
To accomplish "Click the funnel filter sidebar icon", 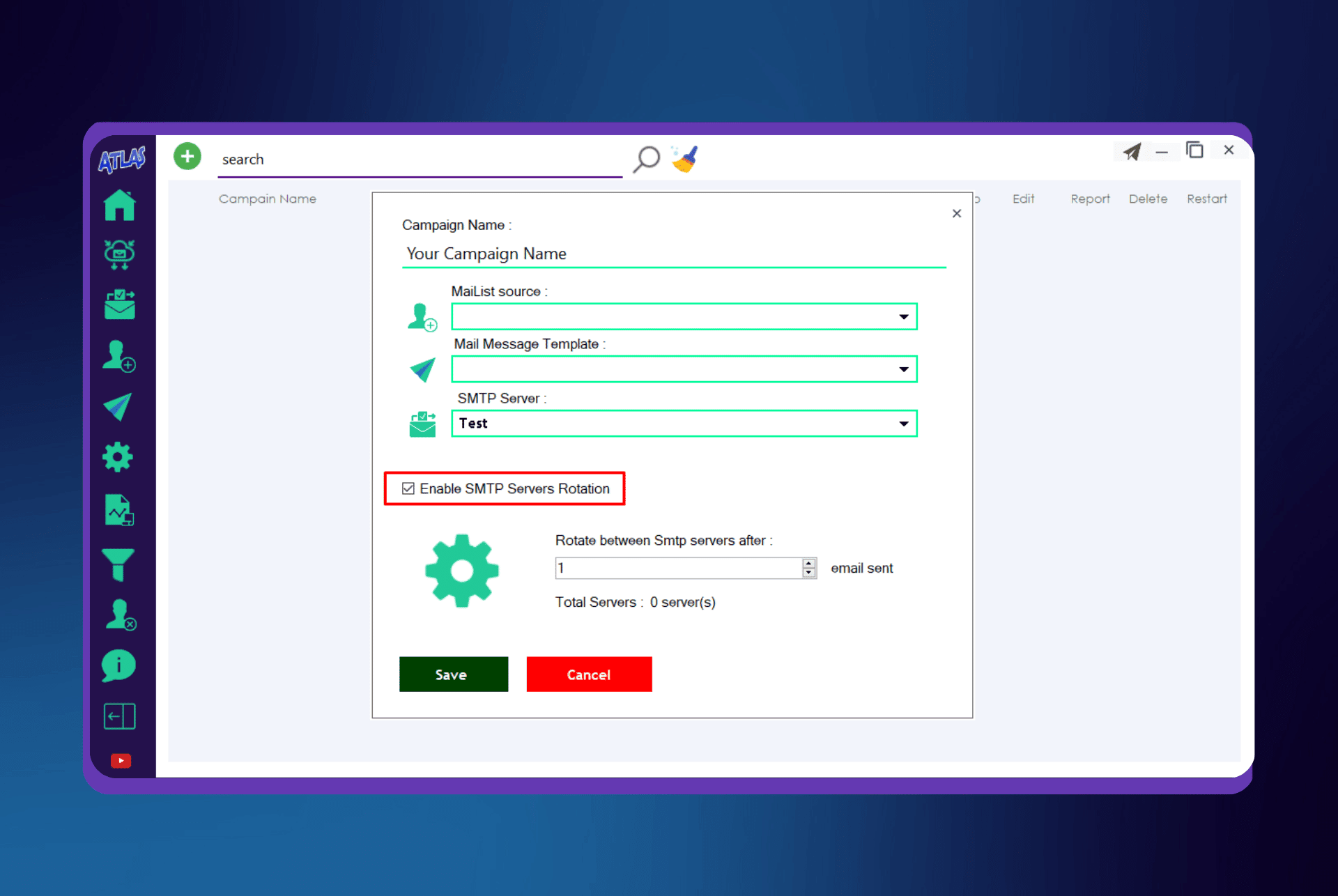I will 118,564.
